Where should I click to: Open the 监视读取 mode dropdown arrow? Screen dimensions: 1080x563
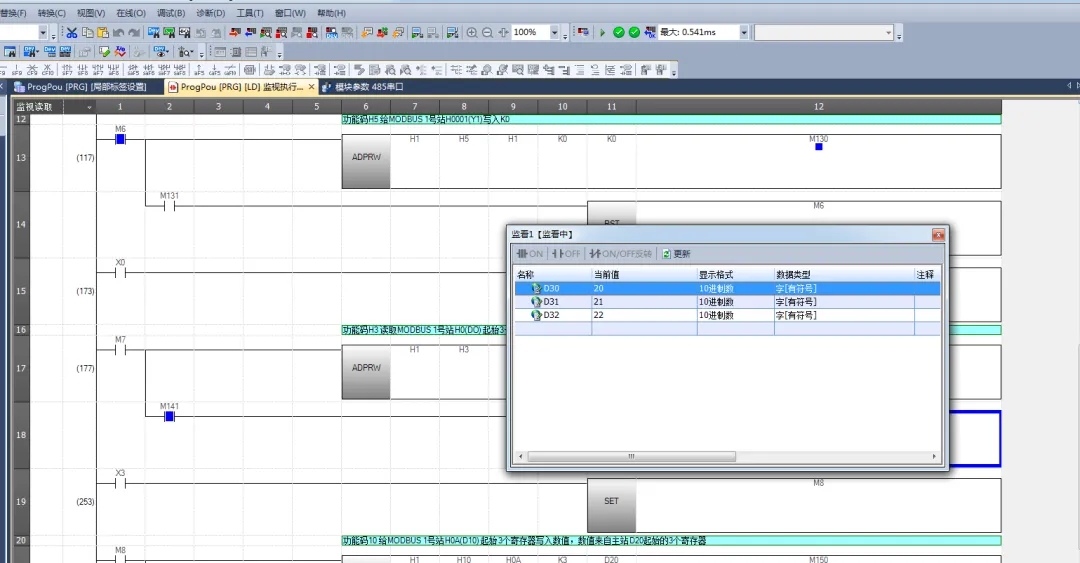coord(89,106)
